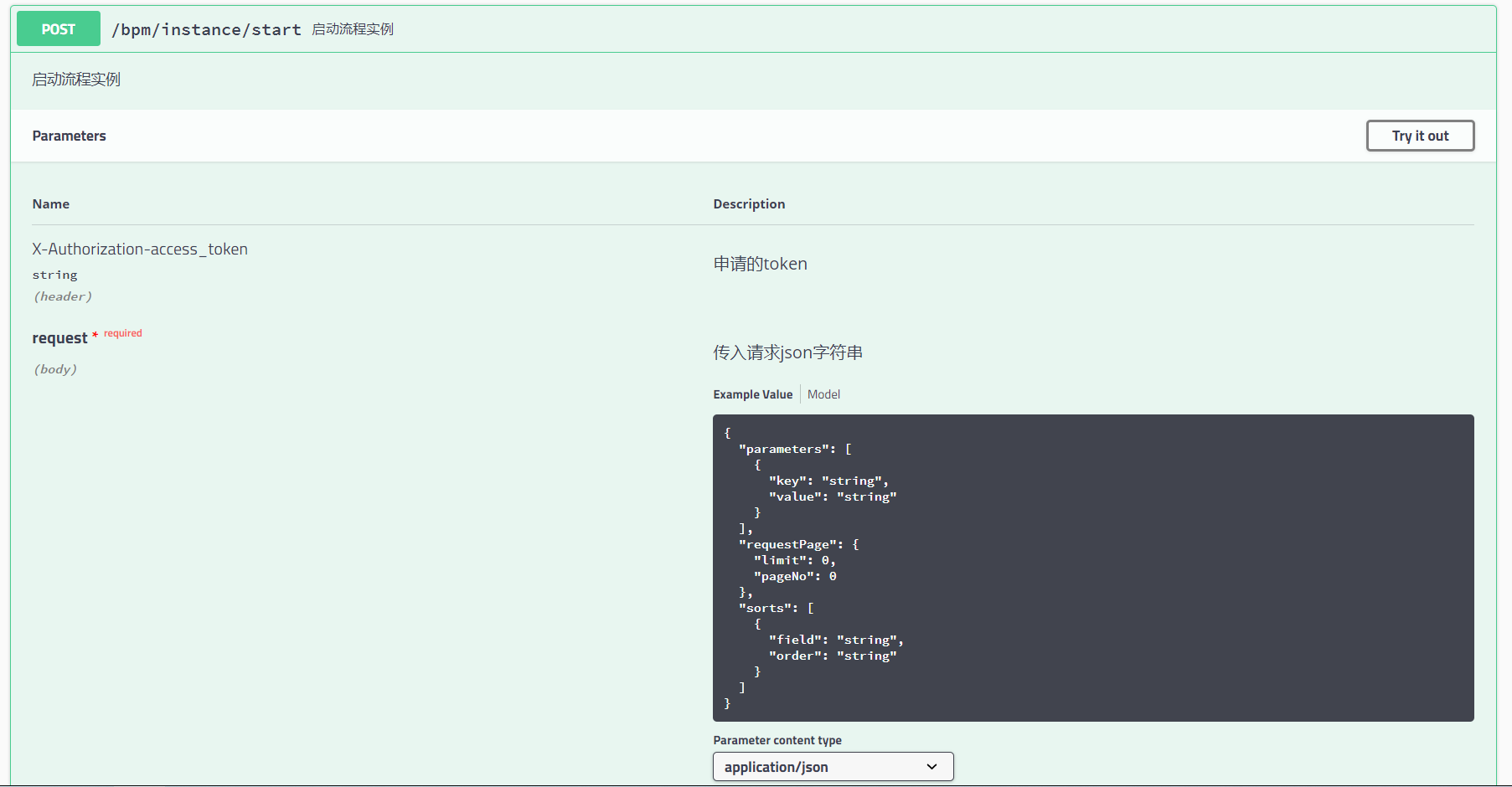Switch to the Model tab

pos(823,394)
